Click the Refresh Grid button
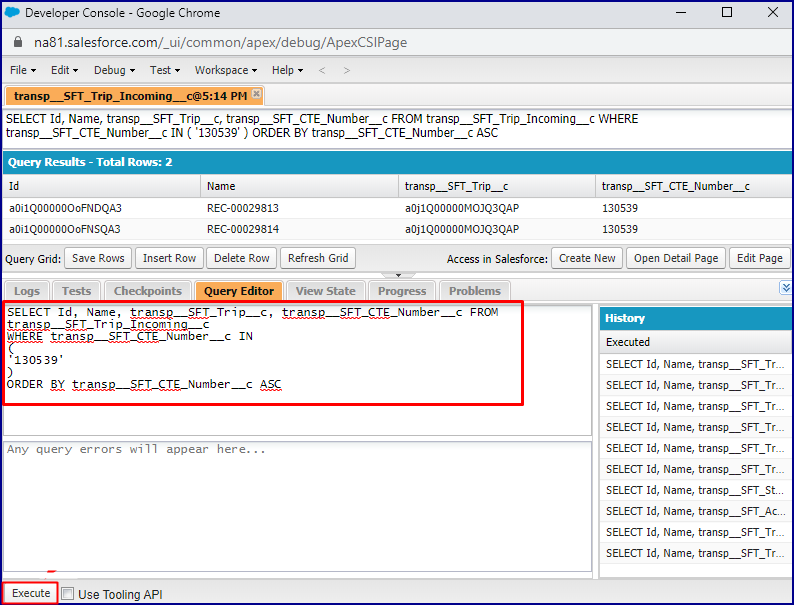The height and width of the screenshot is (605, 794). [318, 258]
